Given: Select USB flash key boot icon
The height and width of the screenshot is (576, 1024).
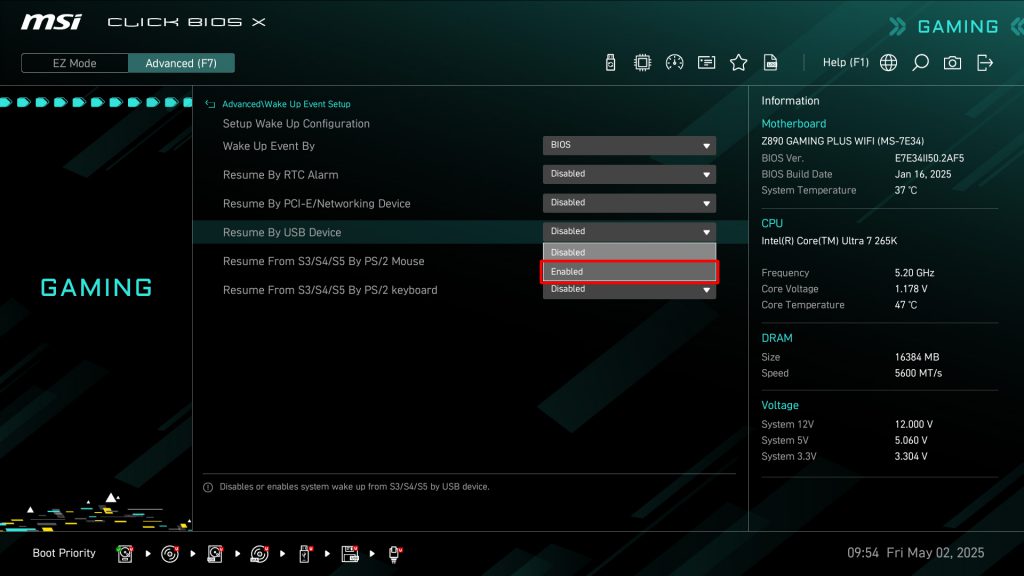Looking at the screenshot, I should [305, 554].
